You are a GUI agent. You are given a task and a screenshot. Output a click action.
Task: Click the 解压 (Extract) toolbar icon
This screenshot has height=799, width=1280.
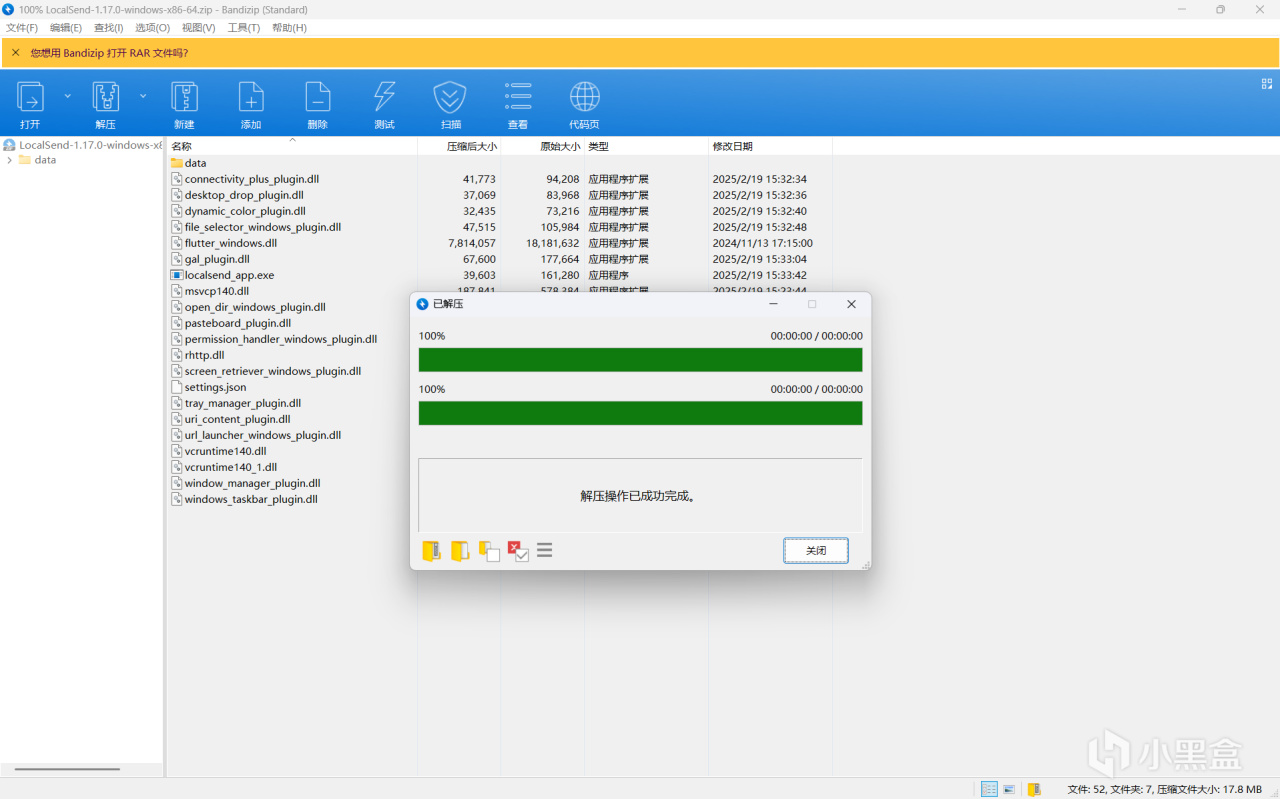[106, 97]
